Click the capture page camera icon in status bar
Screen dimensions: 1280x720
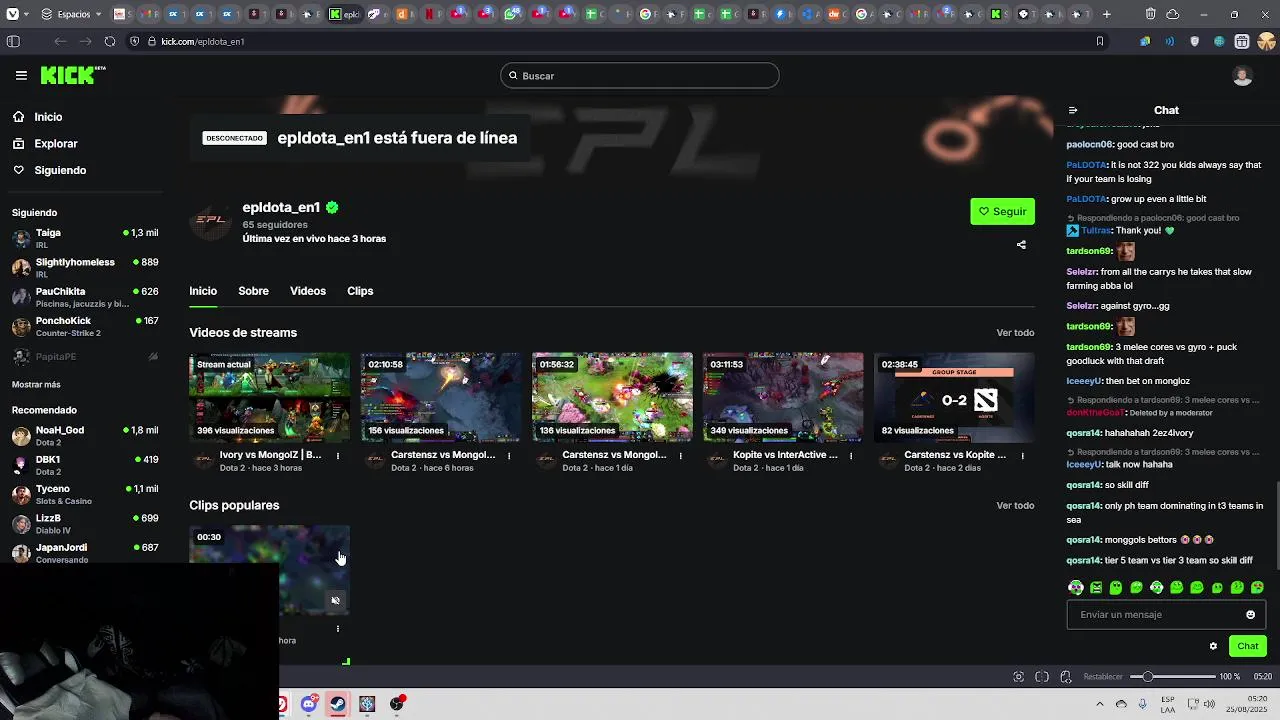(1018, 677)
